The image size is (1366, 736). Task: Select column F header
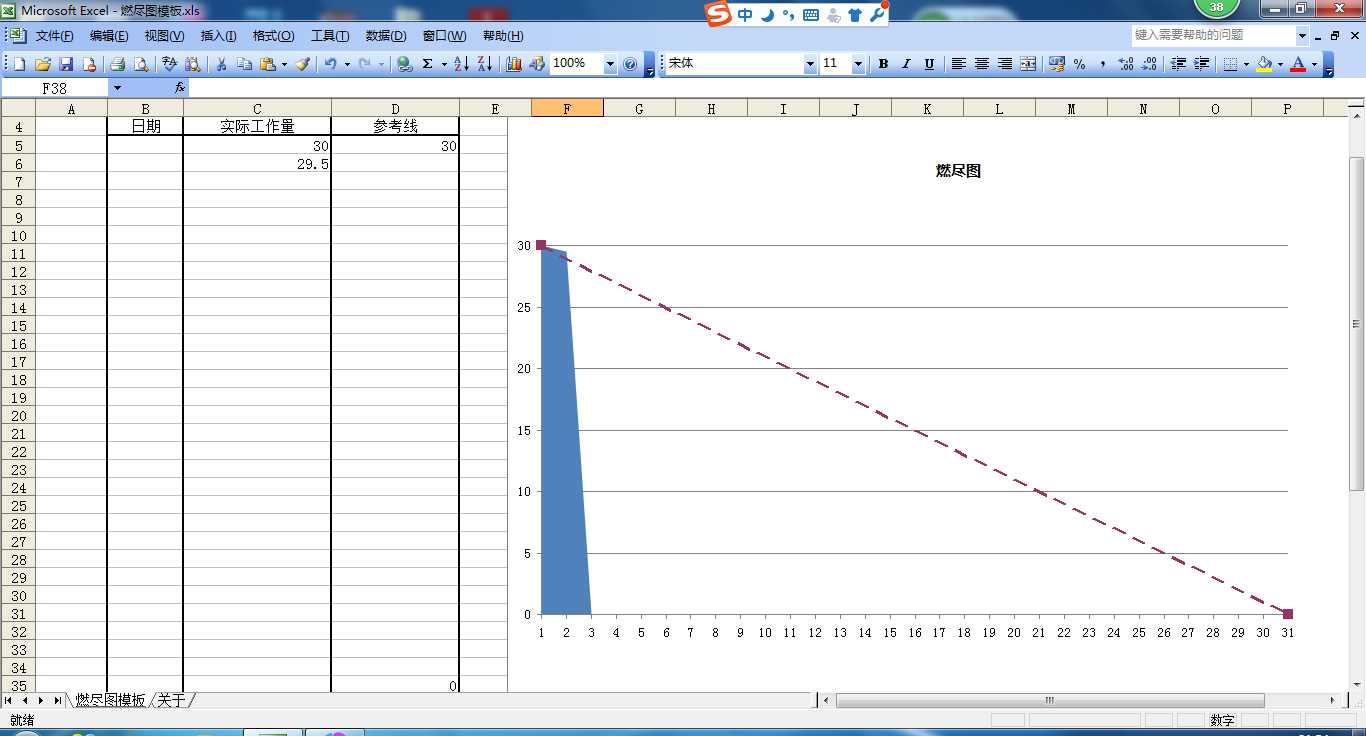[567, 108]
